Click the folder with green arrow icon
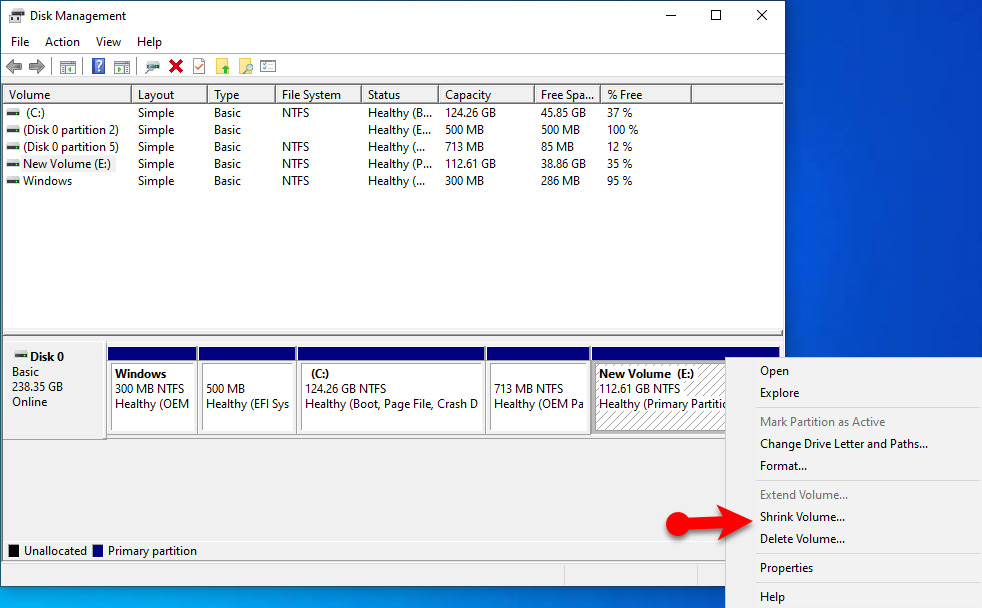 (x=222, y=67)
